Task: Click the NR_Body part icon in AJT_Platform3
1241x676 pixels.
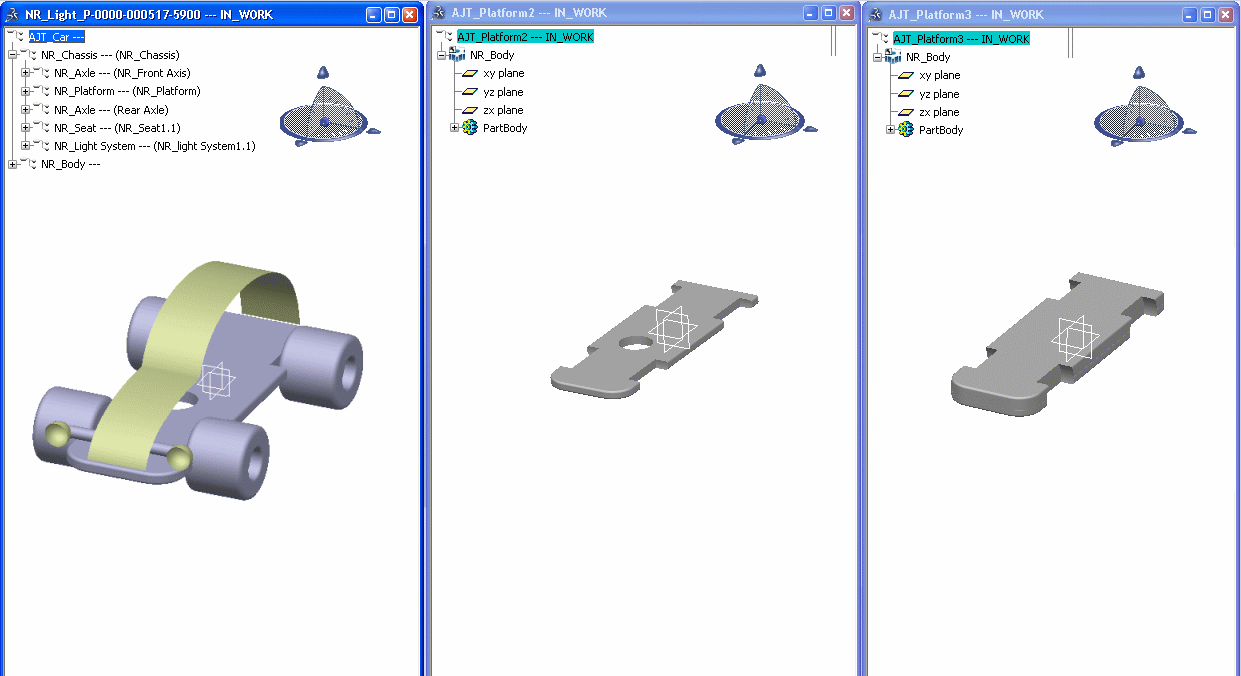Action: click(893, 56)
